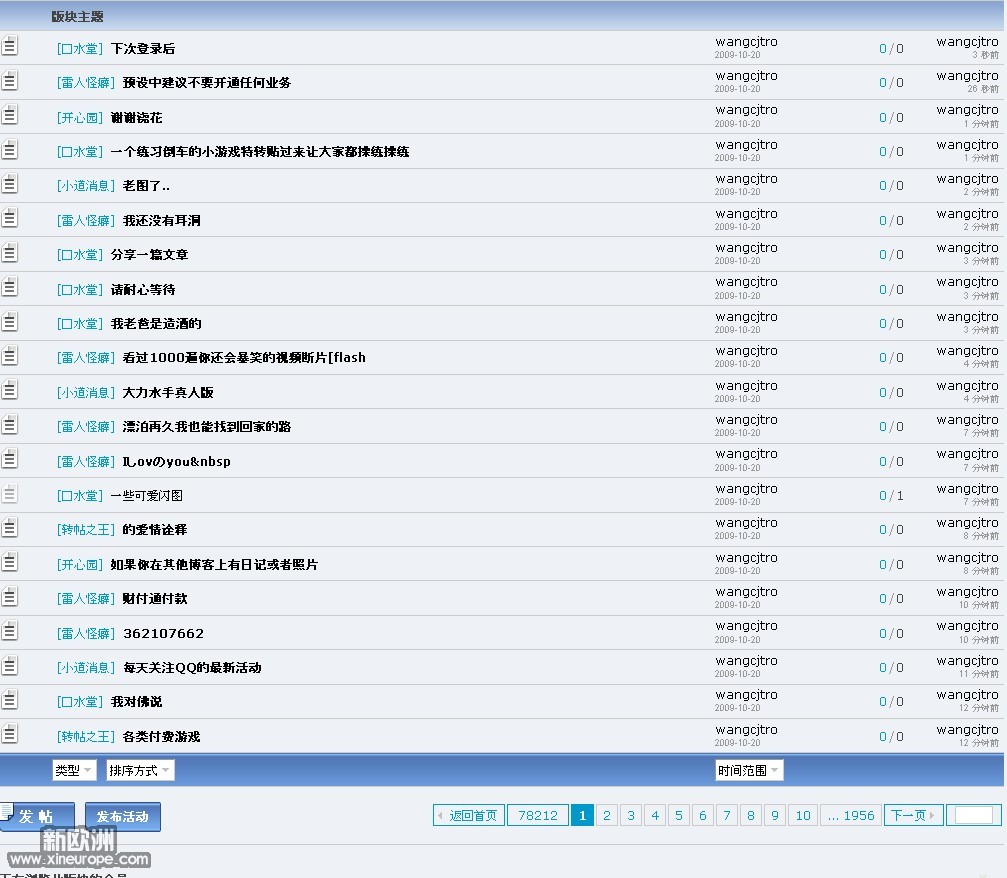Click 返回首页 to return home
The width and height of the screenshot is (1007, 878).
coord(469,815)
